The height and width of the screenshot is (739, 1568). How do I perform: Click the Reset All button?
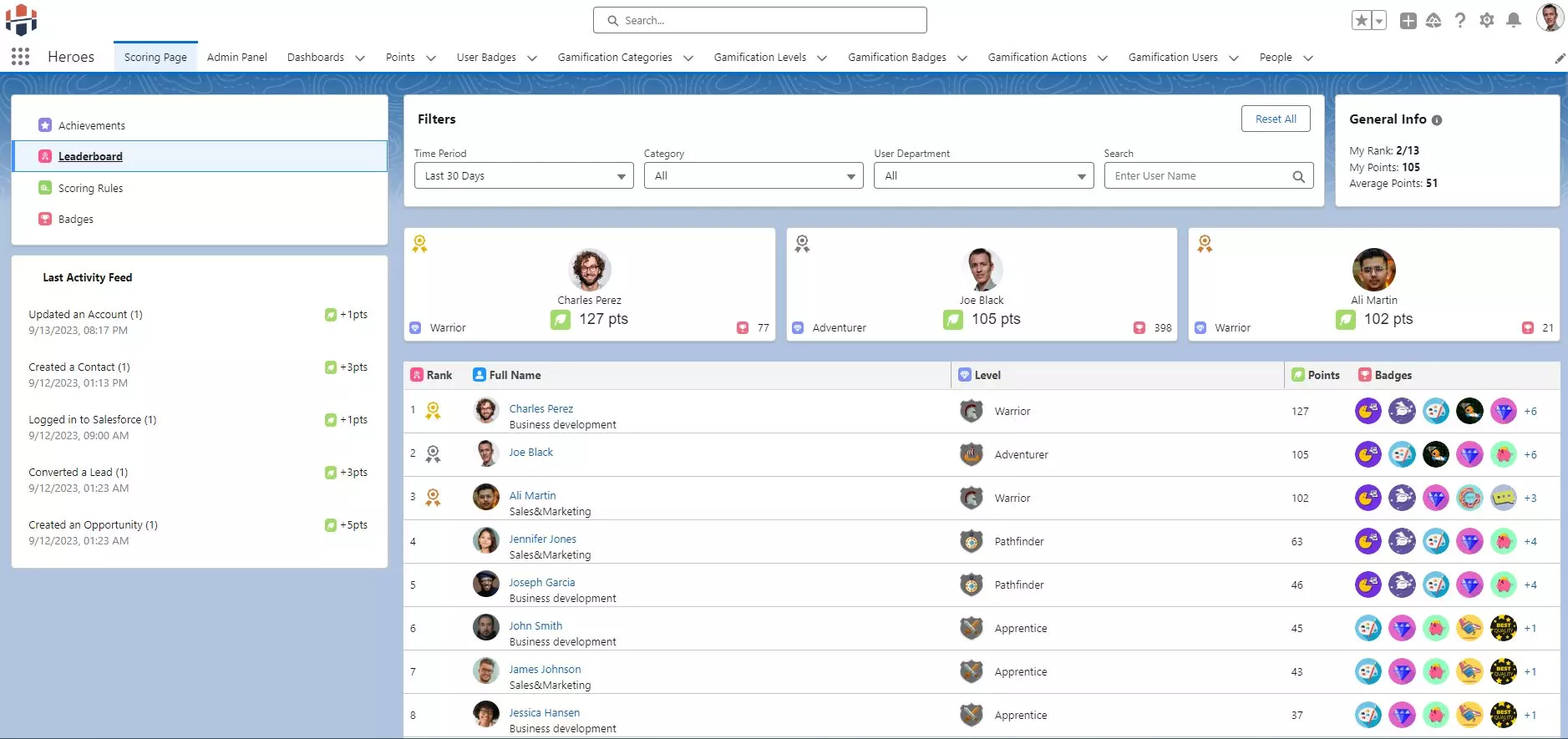tap(1276, 119)
